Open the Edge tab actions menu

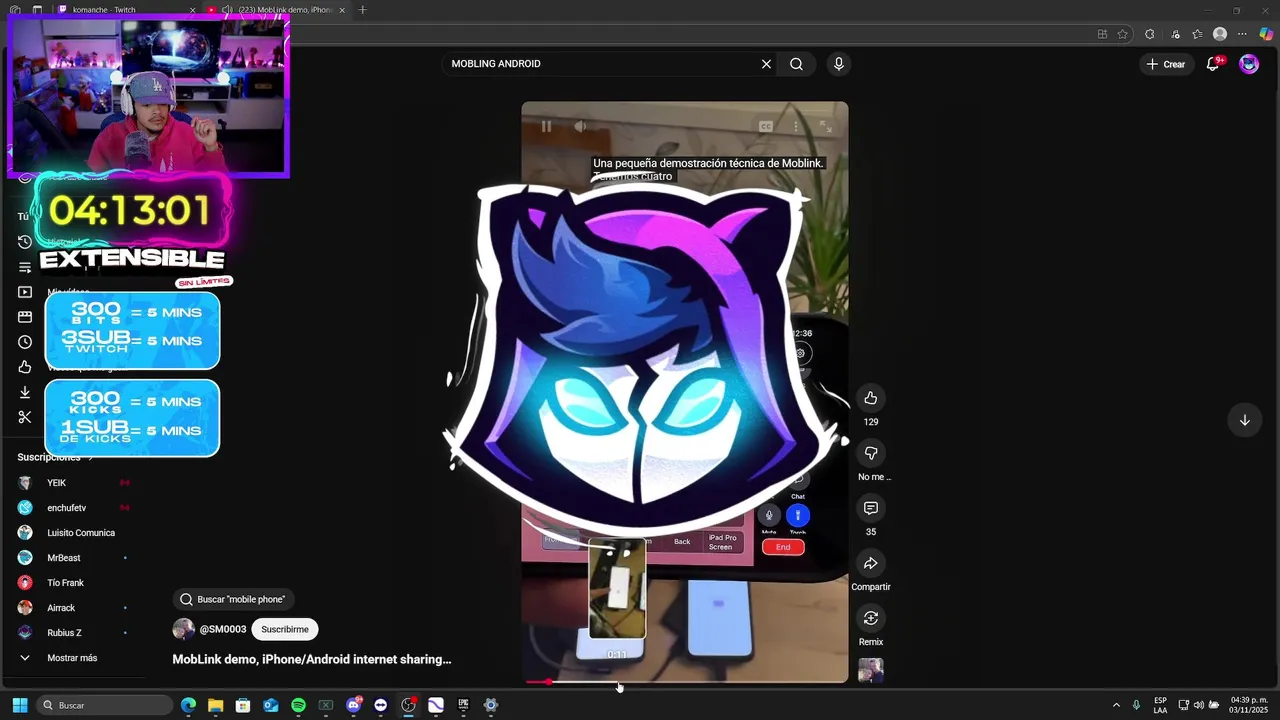[36, 10]
